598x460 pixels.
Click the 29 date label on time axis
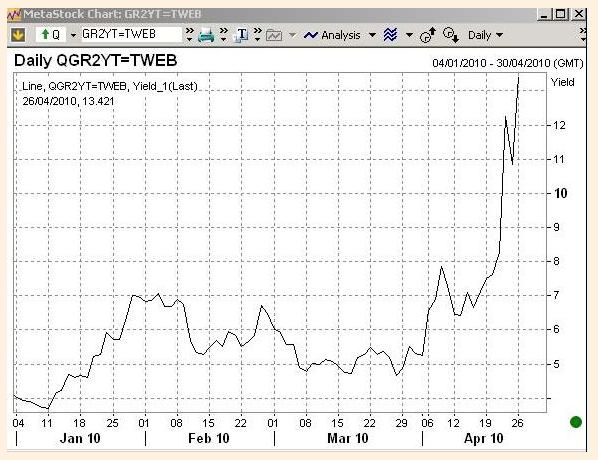pos(402,423)
